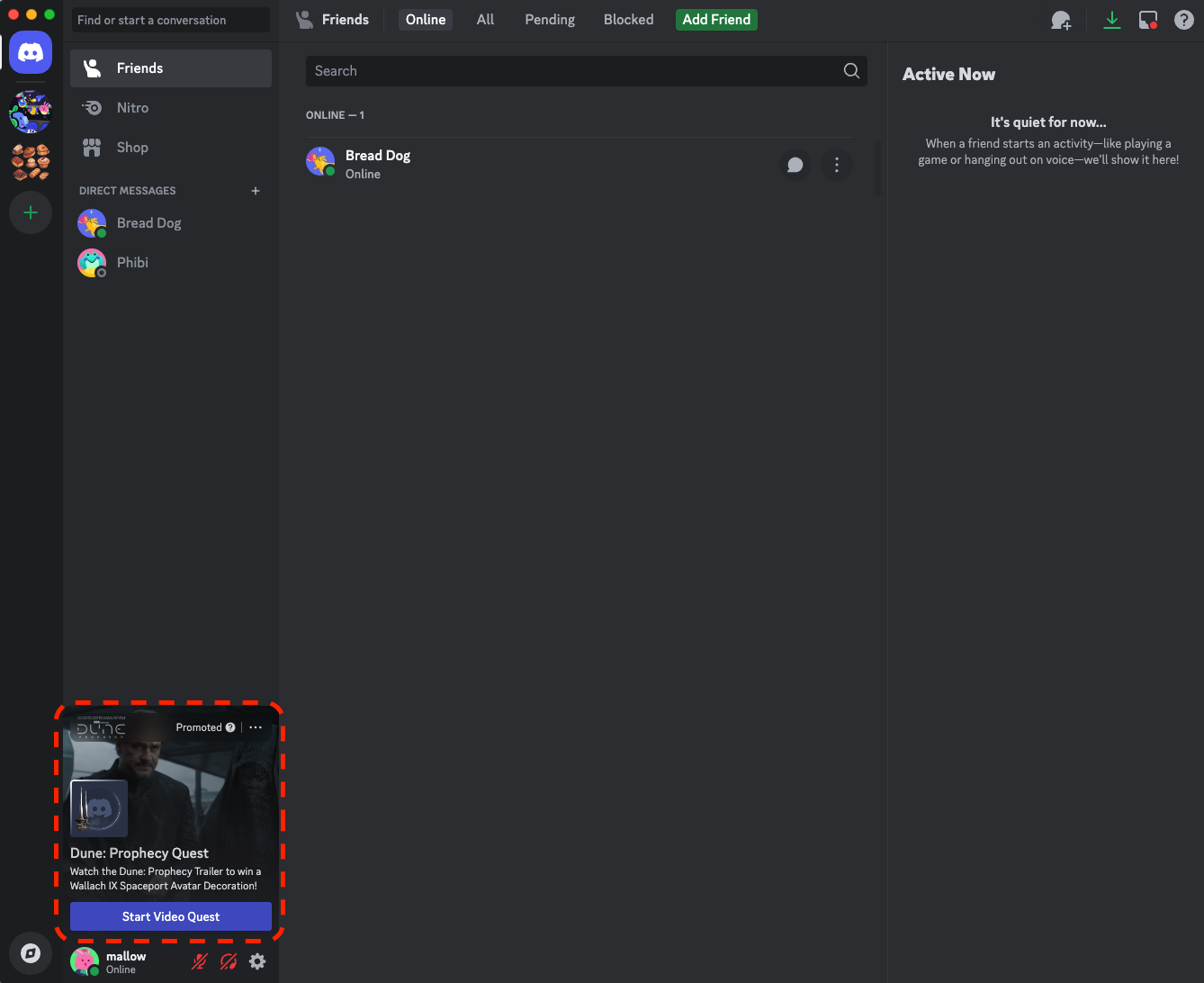1204x983 pixels.
Task: Open the Help question mark icon
Action: click(x=1183, y=19)
